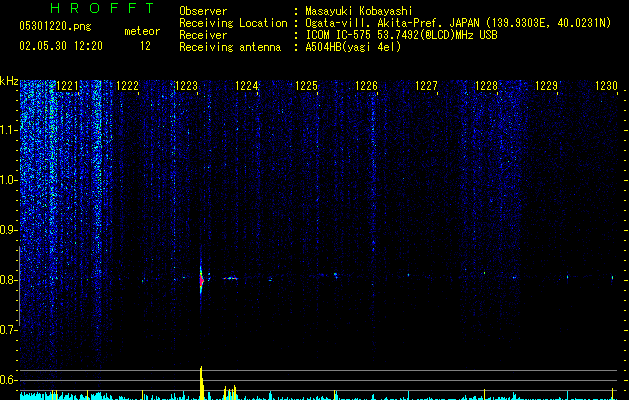
Task: Click the 1225 time marker
Action: (x=306, y=86)
